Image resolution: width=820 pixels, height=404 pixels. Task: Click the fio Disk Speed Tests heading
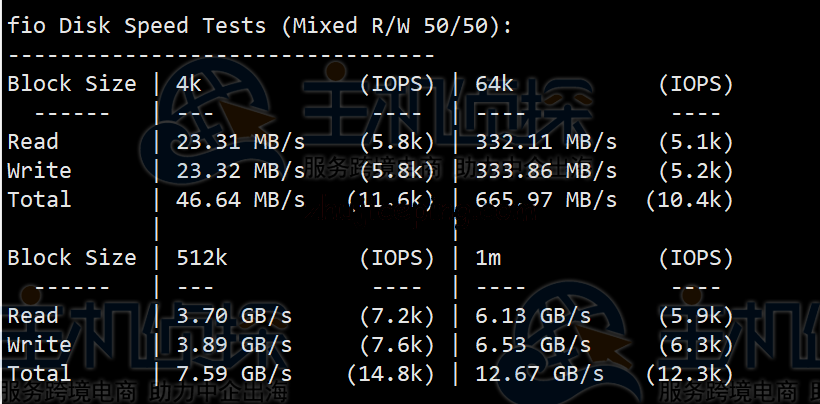tap(259, 26)
